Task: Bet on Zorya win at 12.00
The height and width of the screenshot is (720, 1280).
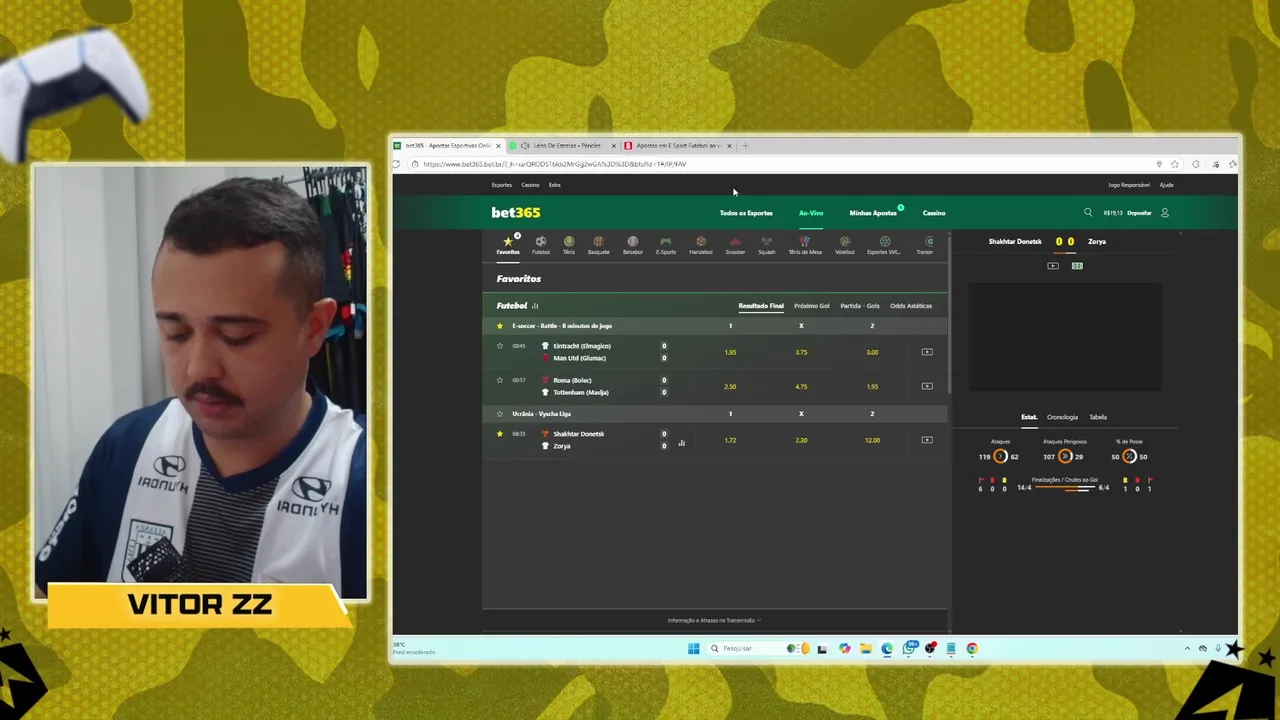Action: click(872, 440)
